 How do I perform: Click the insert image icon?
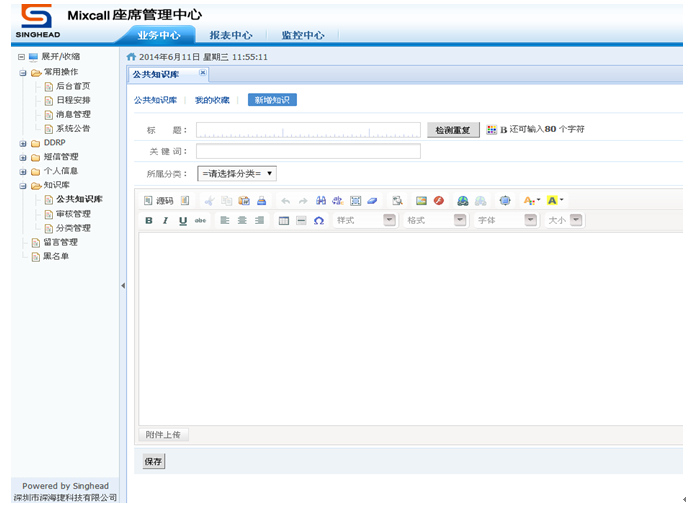click(421, 201)
